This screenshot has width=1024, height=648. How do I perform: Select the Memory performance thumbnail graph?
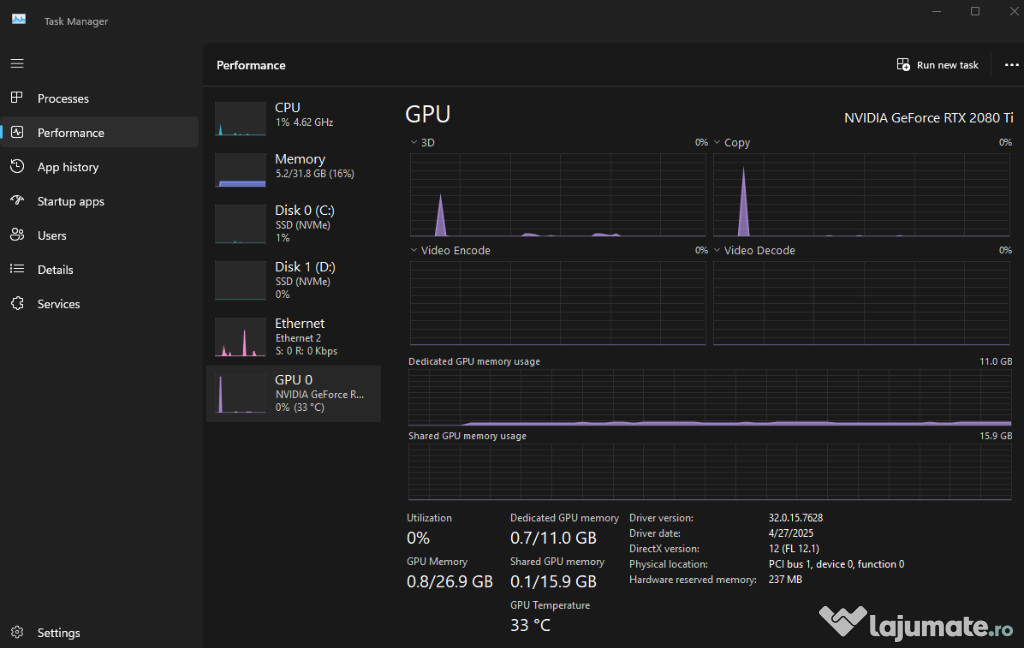240,170
